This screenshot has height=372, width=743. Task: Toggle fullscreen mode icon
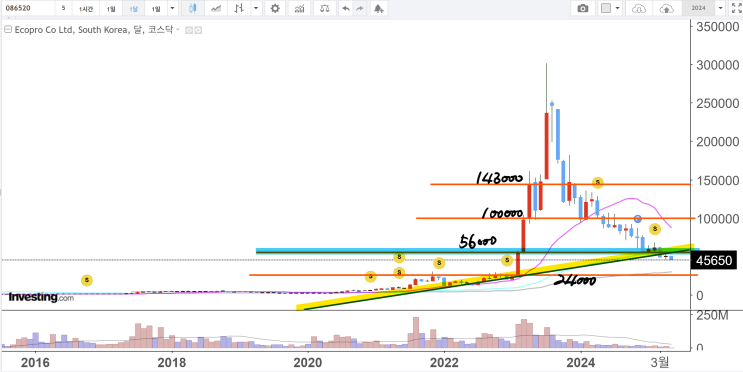[x=736, y=8]
